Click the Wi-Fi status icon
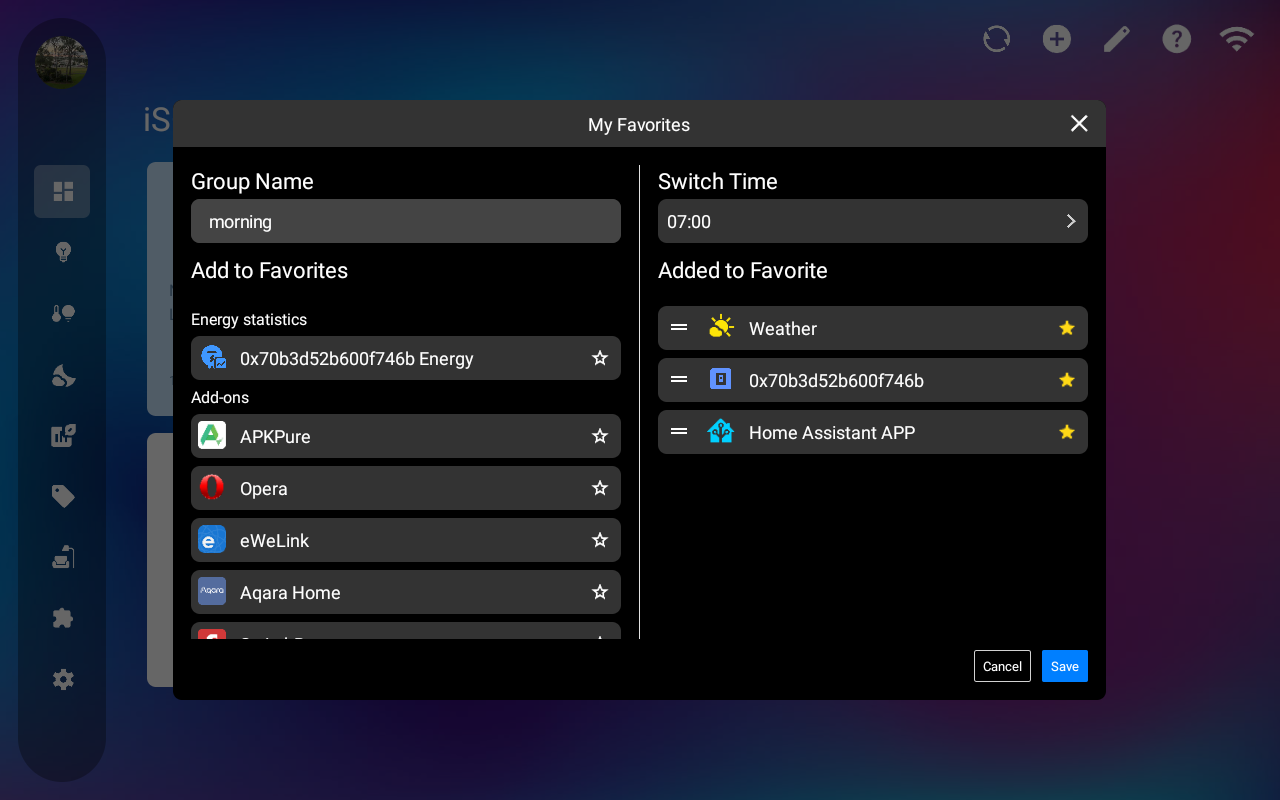The height and width of the screenshot is (800, 1280). click(x=1236, y=39)
